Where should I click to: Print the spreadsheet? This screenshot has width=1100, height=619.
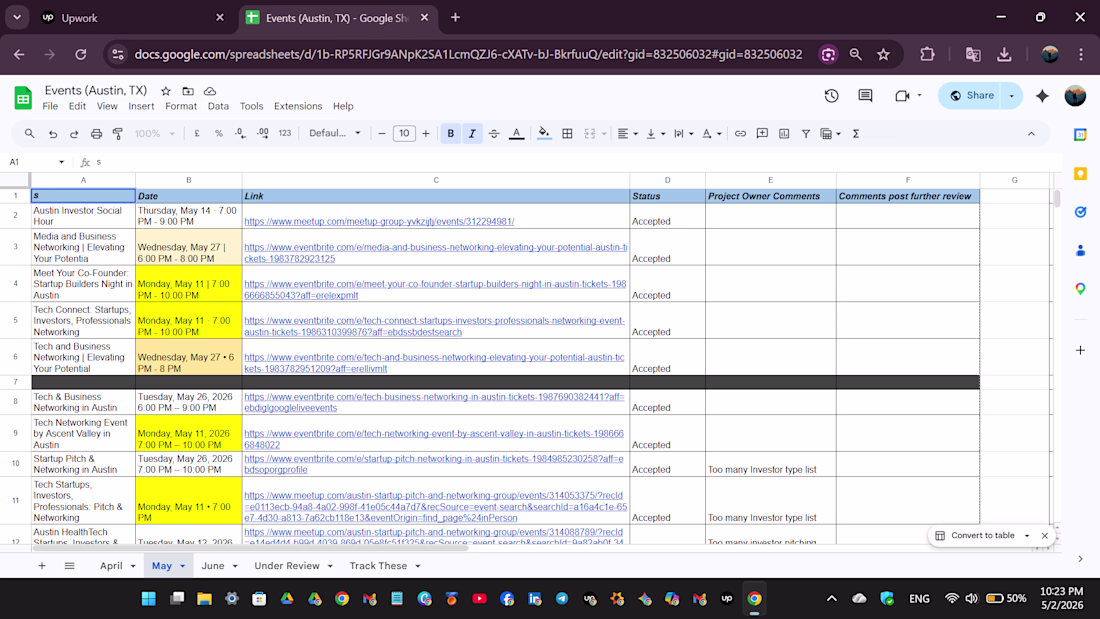tap(96, 133)
